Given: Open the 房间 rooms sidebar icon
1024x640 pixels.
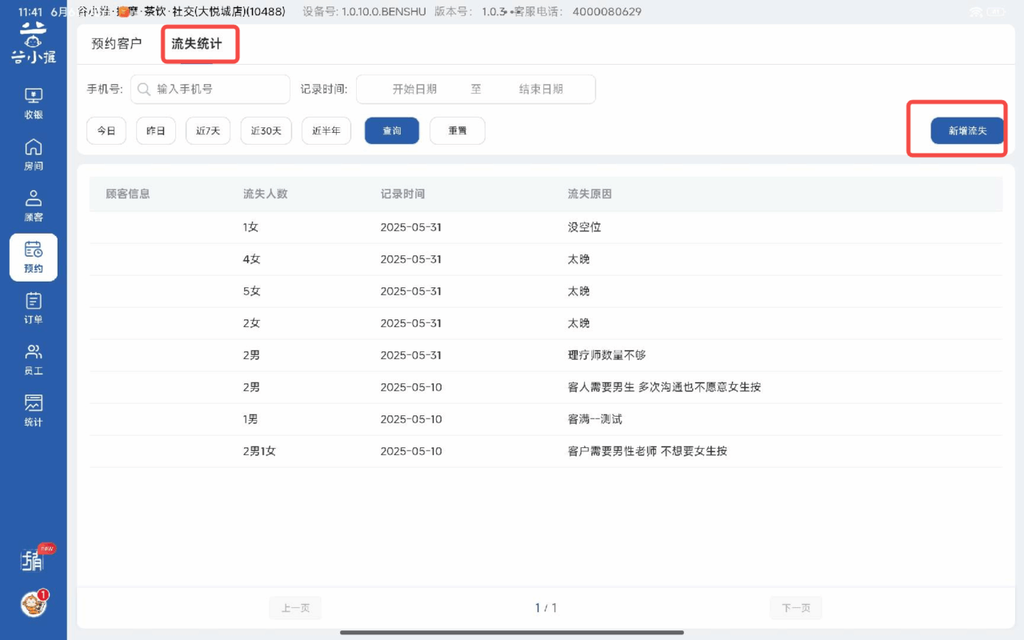Looking at the screenshot, I should (33, 155).
